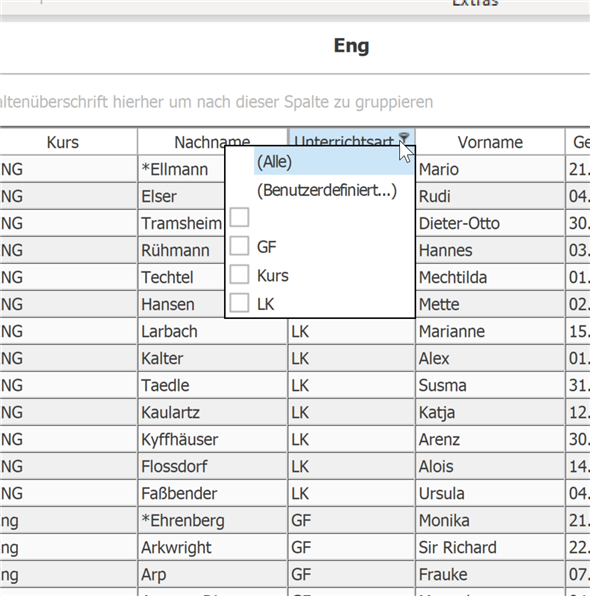
Task: Click the first name Susma
Action: [x=442, y=385]
